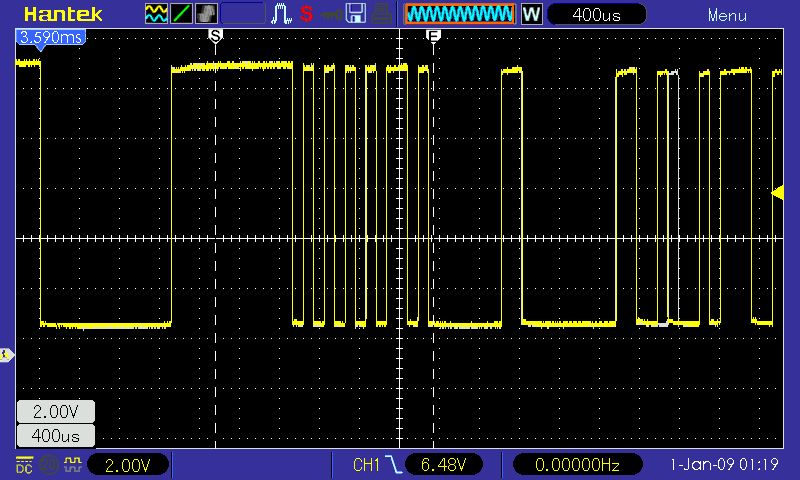Image resolution: width=800 pixels, height=480 pixels.
Task: Click the falling edge trigger slope icon
Action: click(x=393, y=465)
